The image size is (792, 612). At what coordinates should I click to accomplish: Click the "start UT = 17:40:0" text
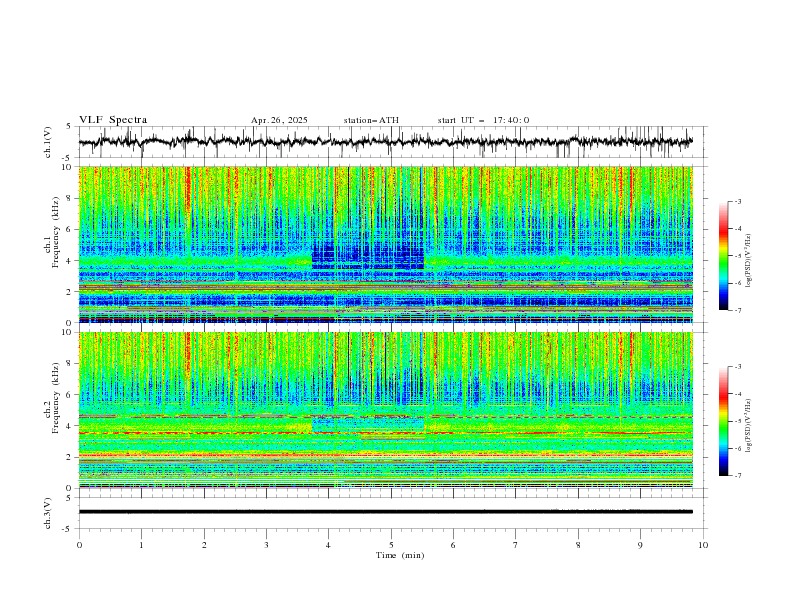(483, 120)
